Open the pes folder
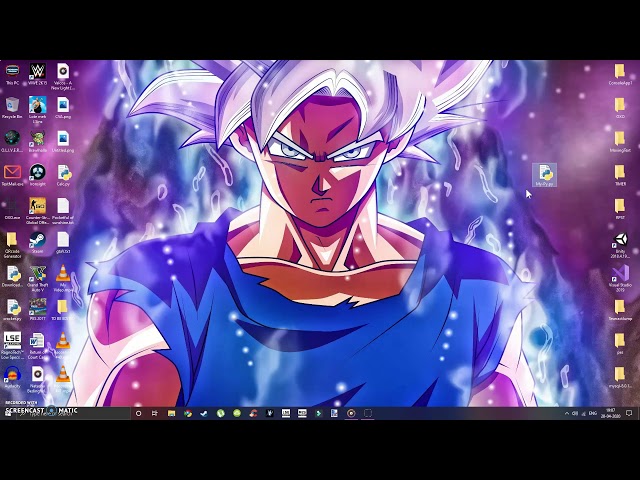Image resolution: width=640 pixels, height=480 pixels. click(620, 343)
